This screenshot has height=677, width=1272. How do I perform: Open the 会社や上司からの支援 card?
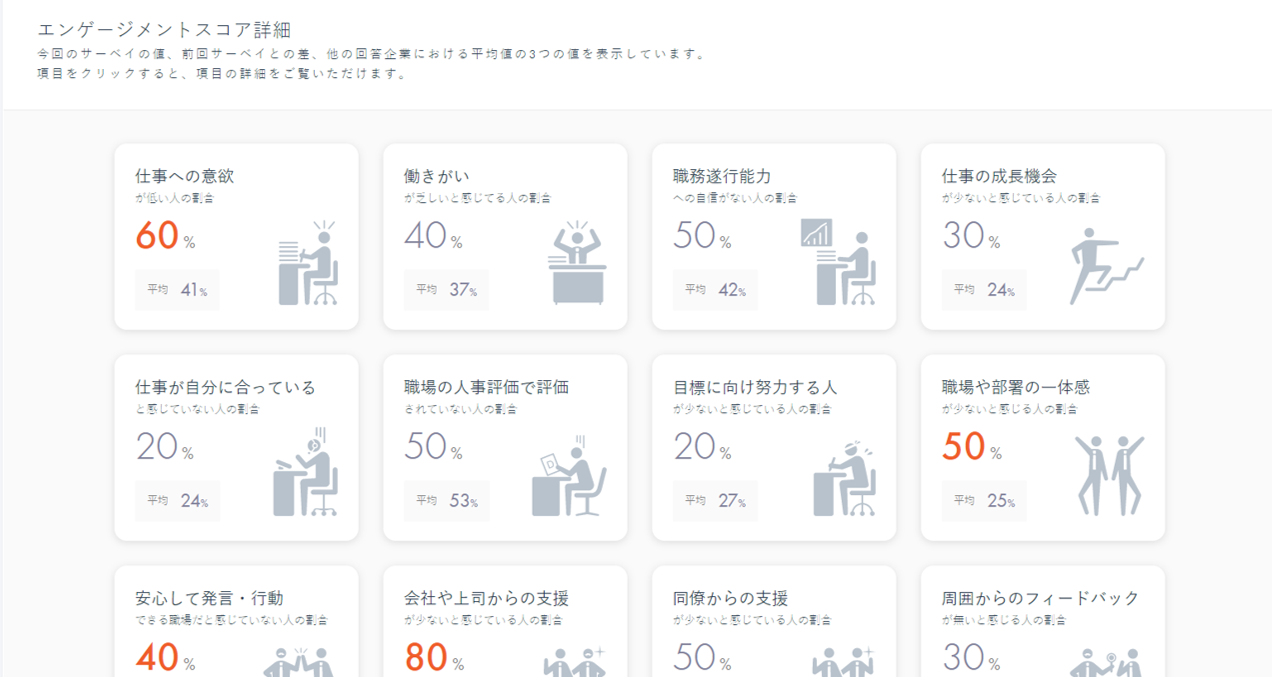tap(487, 599)
